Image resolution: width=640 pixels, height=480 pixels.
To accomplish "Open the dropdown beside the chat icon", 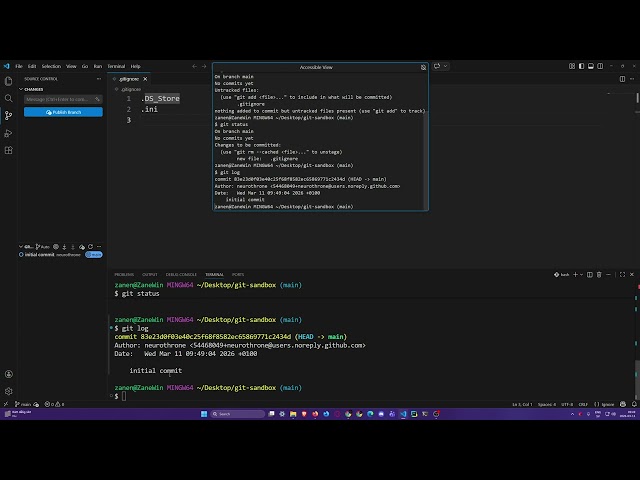I will (x=445, y=66).
